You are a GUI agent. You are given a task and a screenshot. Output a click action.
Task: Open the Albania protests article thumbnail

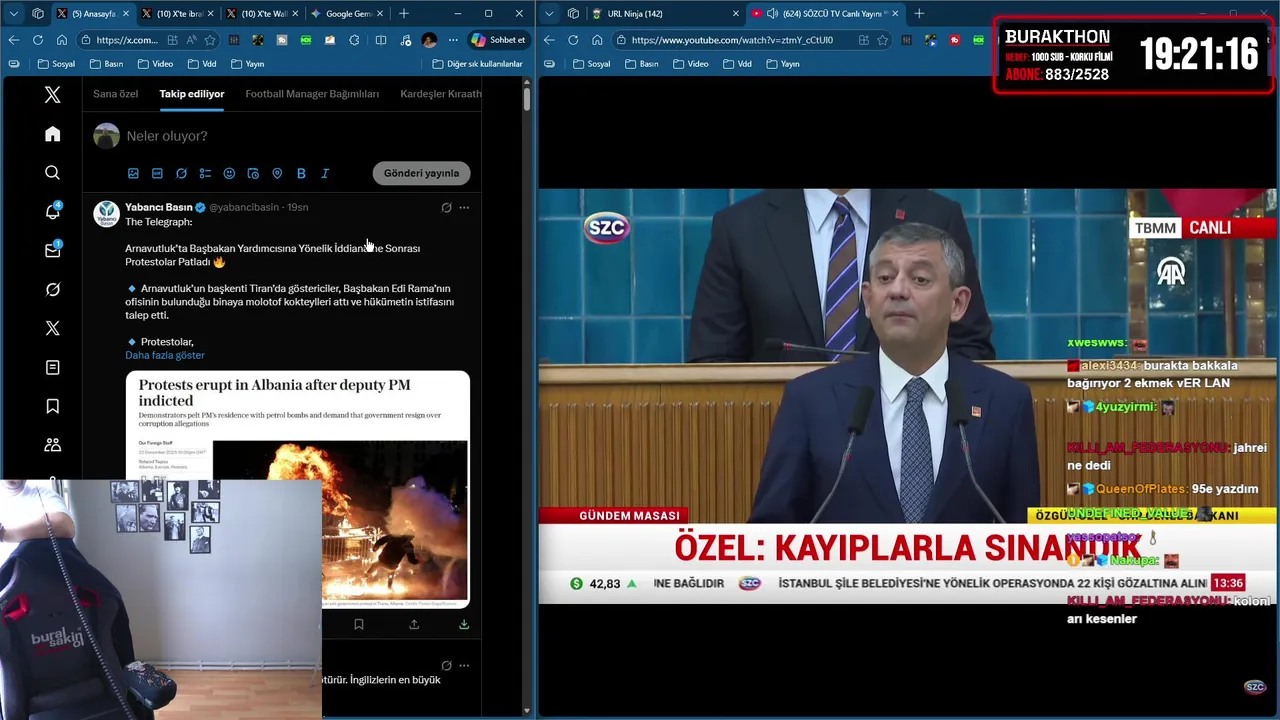(298, 489)
